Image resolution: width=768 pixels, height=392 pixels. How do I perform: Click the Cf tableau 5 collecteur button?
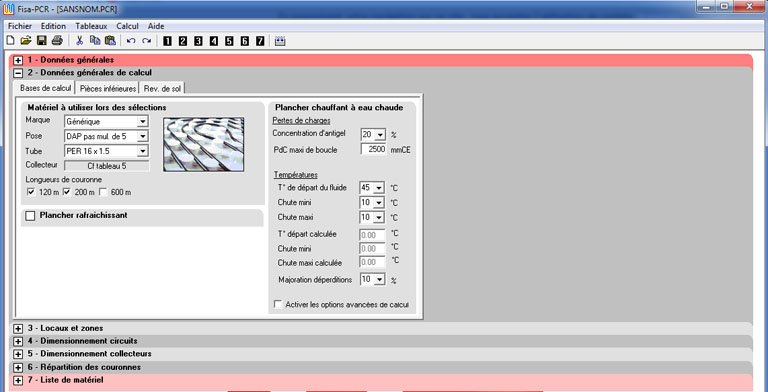pyautogui.click(x=107, y=166)
